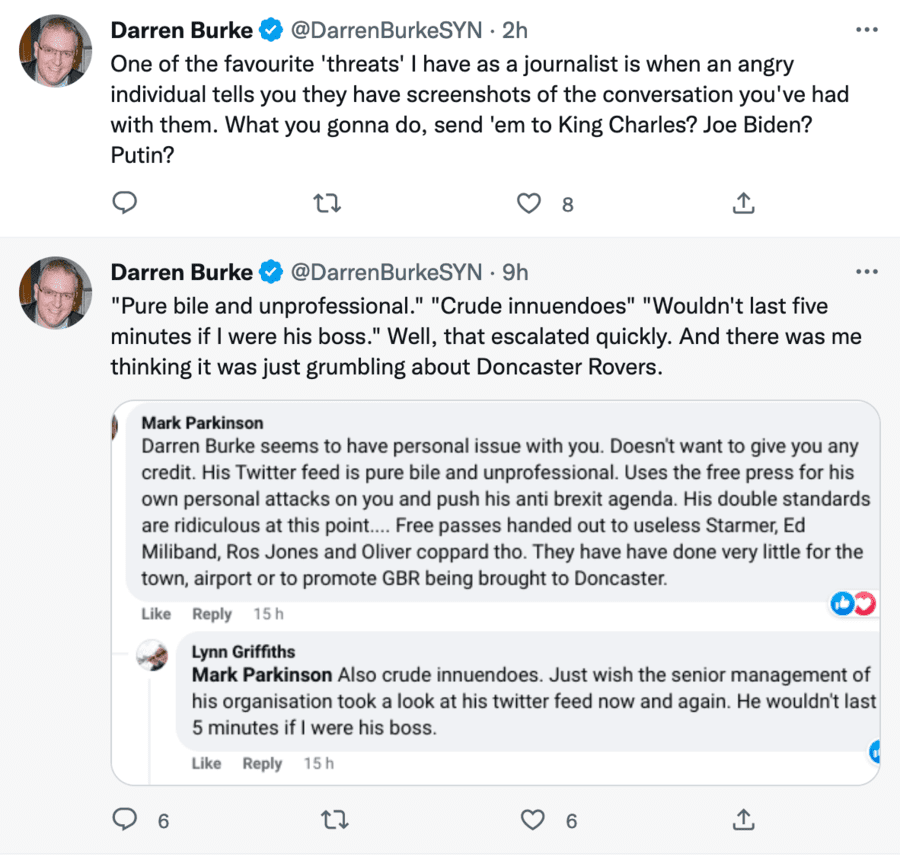Open the 9h timestamp of second tweet
Screen dimensions: 900x857
[515, 273]
